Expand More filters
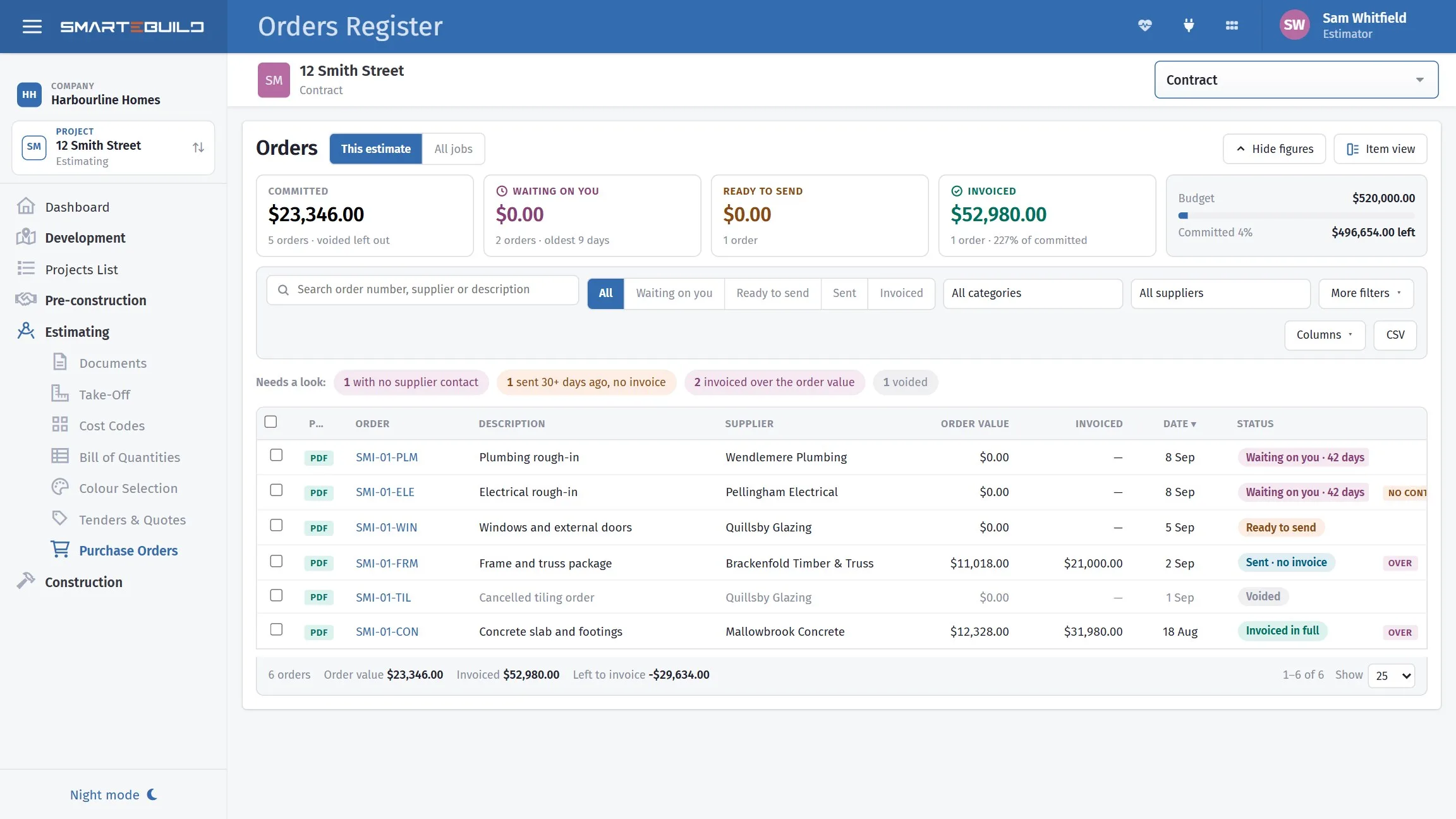The width and height of the screenshot is (1456, 819). (x=1366, y=293)
